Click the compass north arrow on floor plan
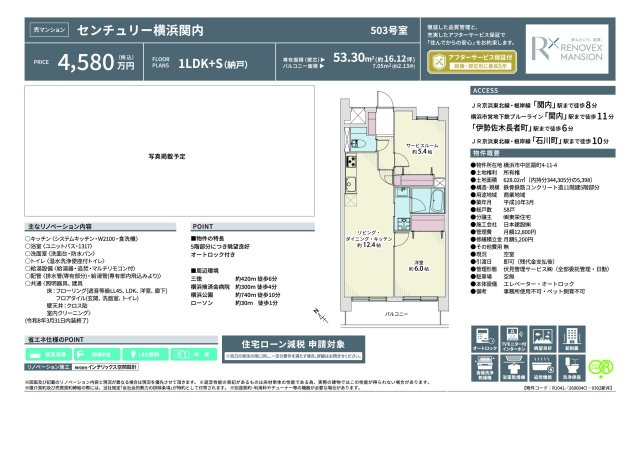 (321, 315)
